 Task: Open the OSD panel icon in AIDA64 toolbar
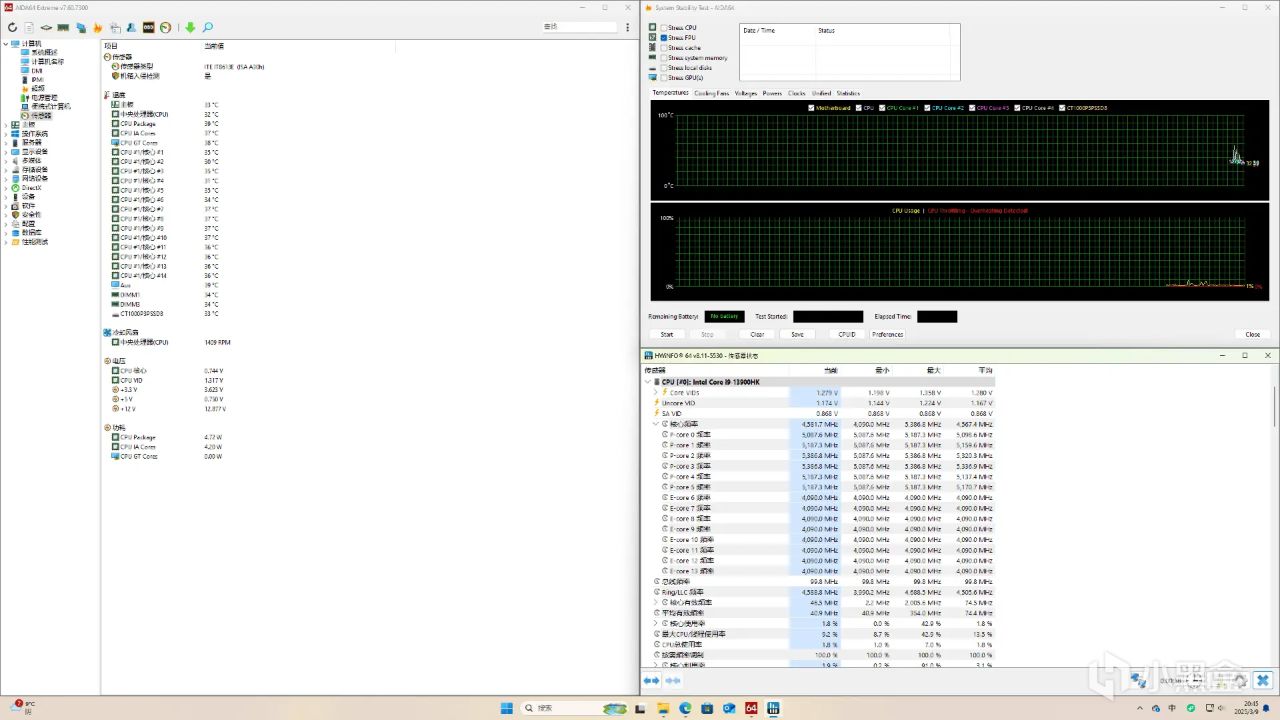pos(149,27)
